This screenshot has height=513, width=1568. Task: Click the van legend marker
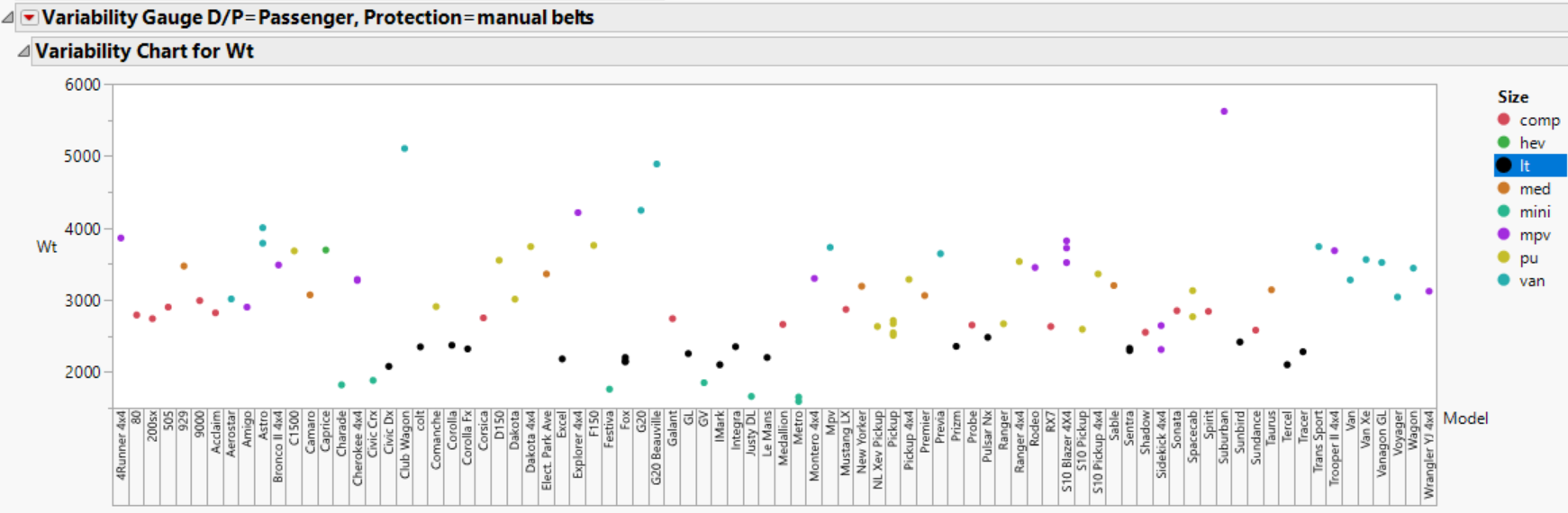[x=1503, y=280]
